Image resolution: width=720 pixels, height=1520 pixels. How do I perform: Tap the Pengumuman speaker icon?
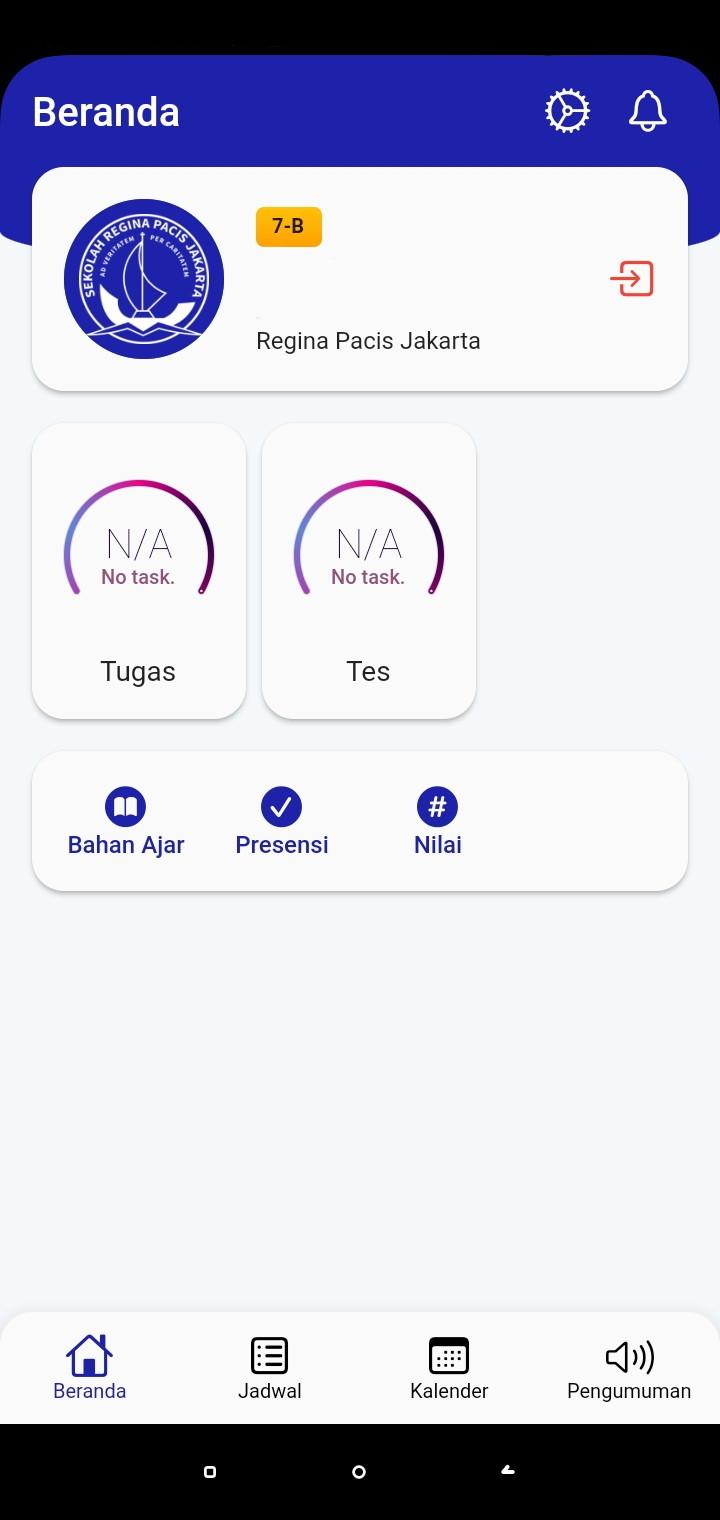630,1357
